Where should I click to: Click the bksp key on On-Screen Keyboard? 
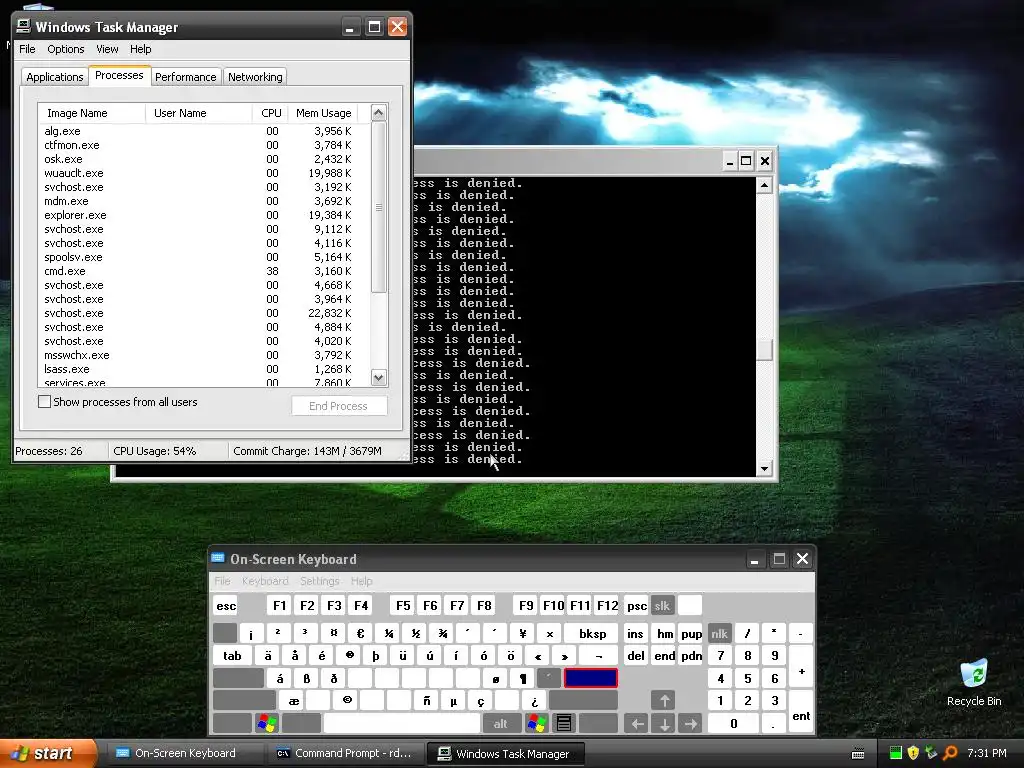pyautogui.click(x=592, y=633)
